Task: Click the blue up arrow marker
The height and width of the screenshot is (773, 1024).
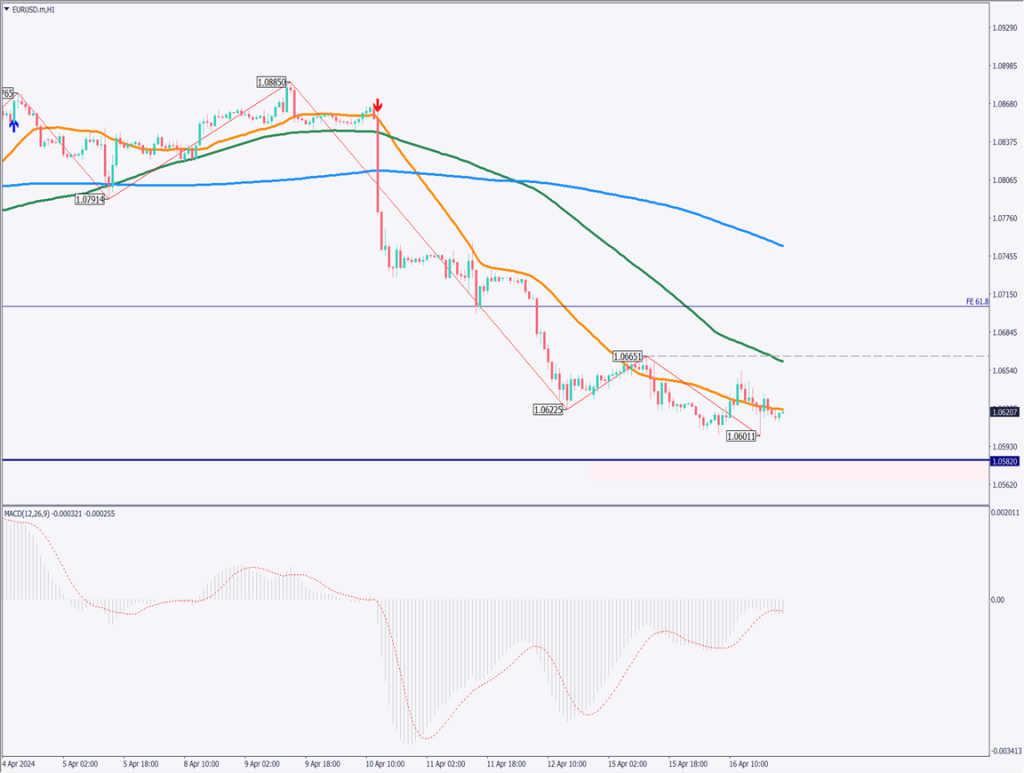Action: pyautogui.click(x=13, y=121)
